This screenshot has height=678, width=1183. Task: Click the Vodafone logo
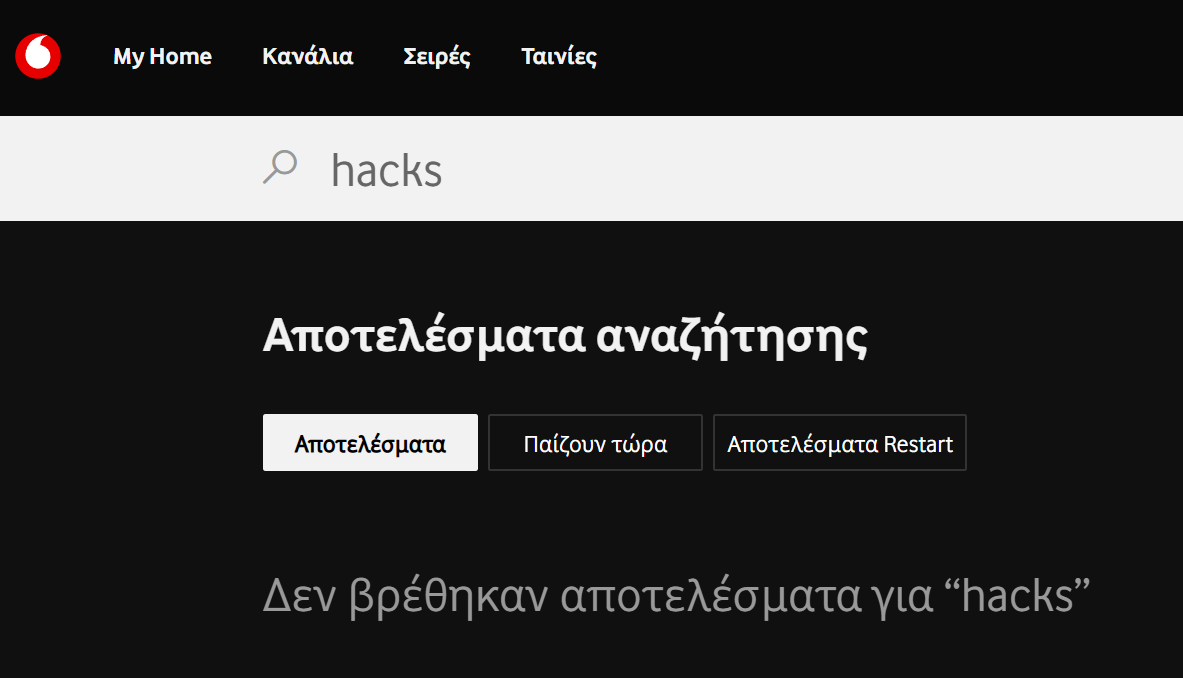tap(38, 56)
